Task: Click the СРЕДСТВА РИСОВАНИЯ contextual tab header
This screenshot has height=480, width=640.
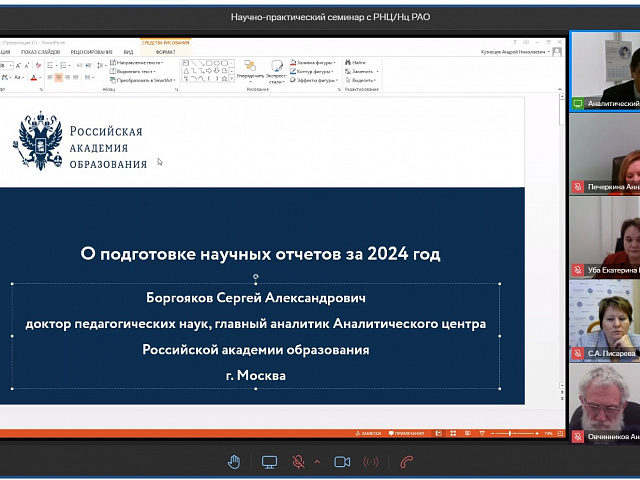Action: tap(165, 42)
